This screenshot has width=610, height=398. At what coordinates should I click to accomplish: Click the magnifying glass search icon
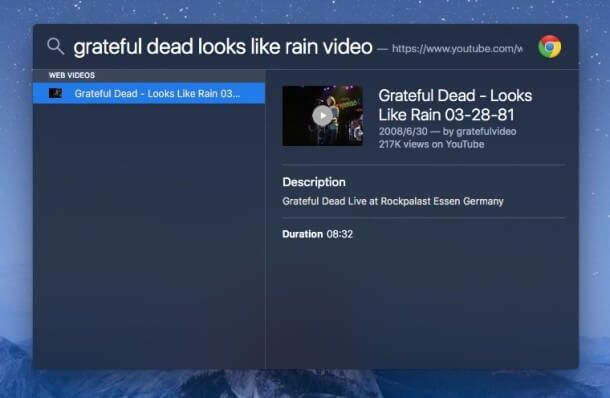point(56,46)
